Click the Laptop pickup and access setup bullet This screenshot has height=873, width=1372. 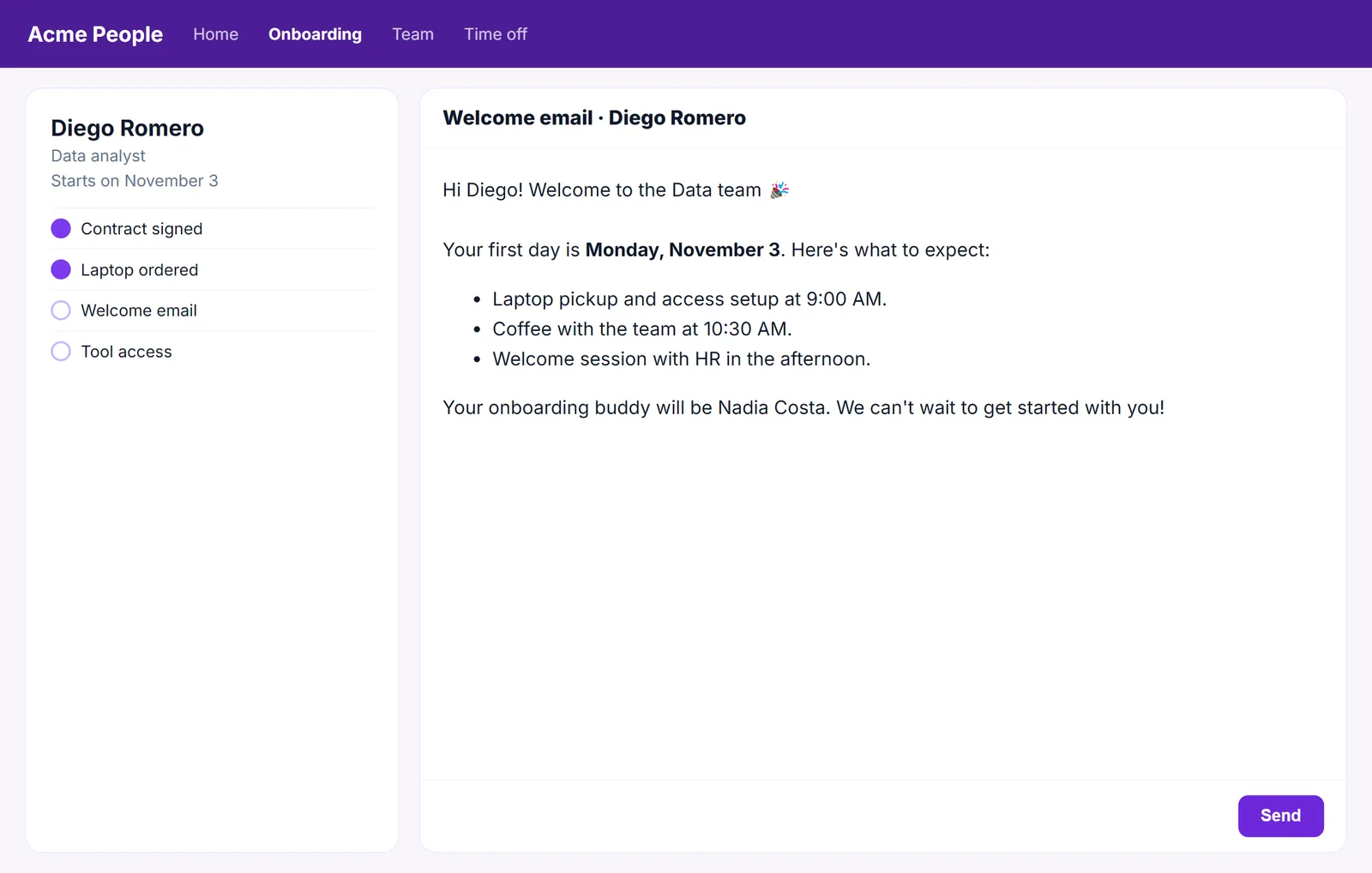[689, 299]
